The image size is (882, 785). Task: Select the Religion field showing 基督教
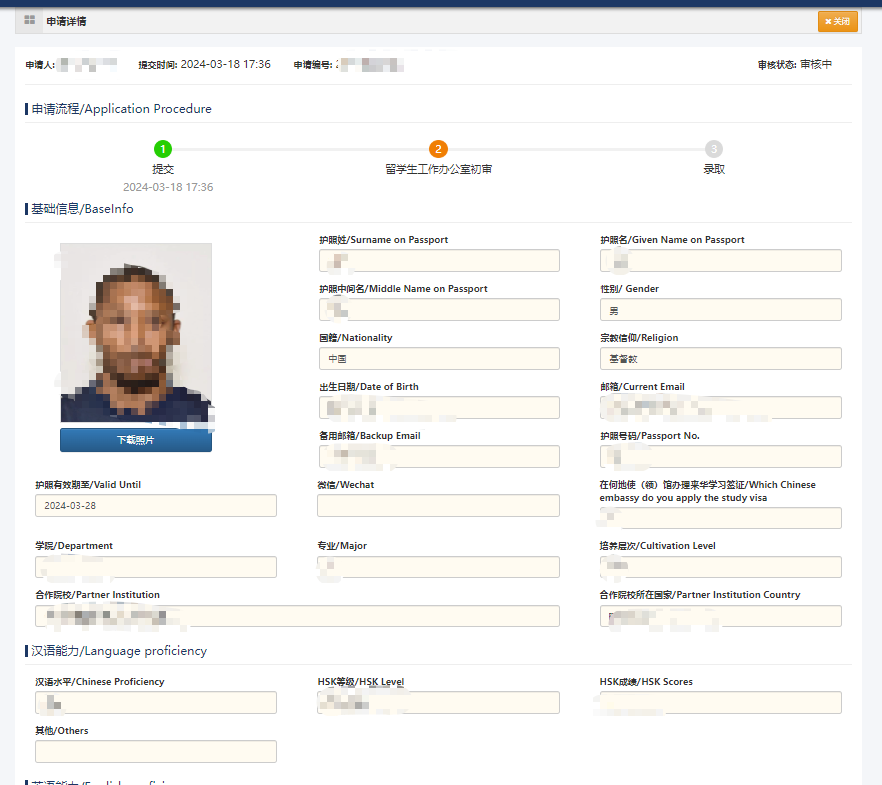click(x=720, y=359)
